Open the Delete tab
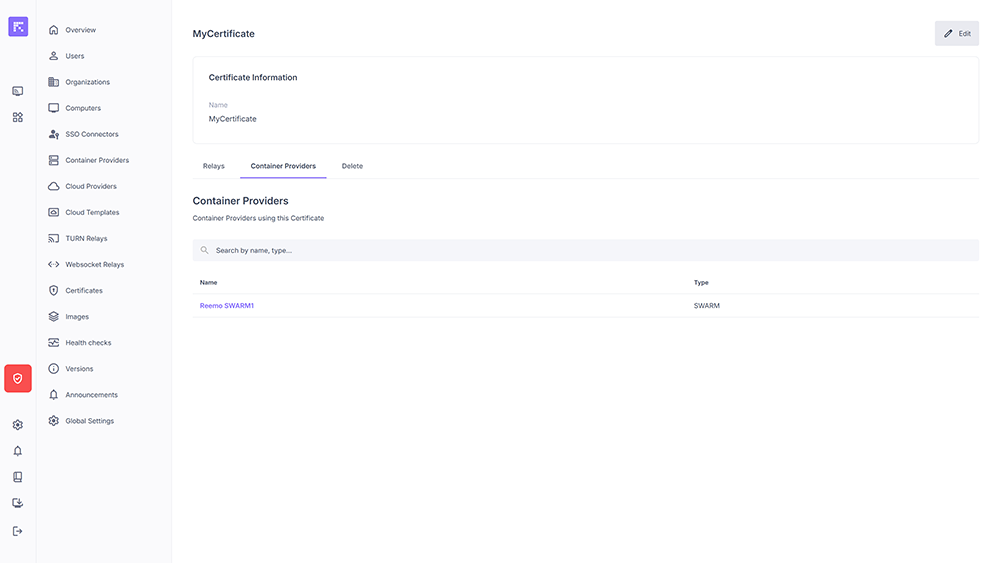 tap(352, 166)
